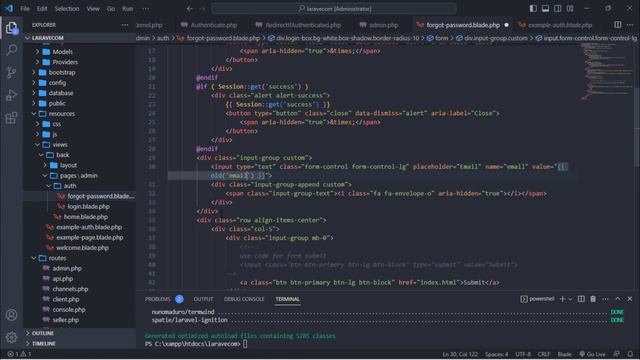Toggle the primary side bar layout icon
640x360 pixels.
point(533,9)
